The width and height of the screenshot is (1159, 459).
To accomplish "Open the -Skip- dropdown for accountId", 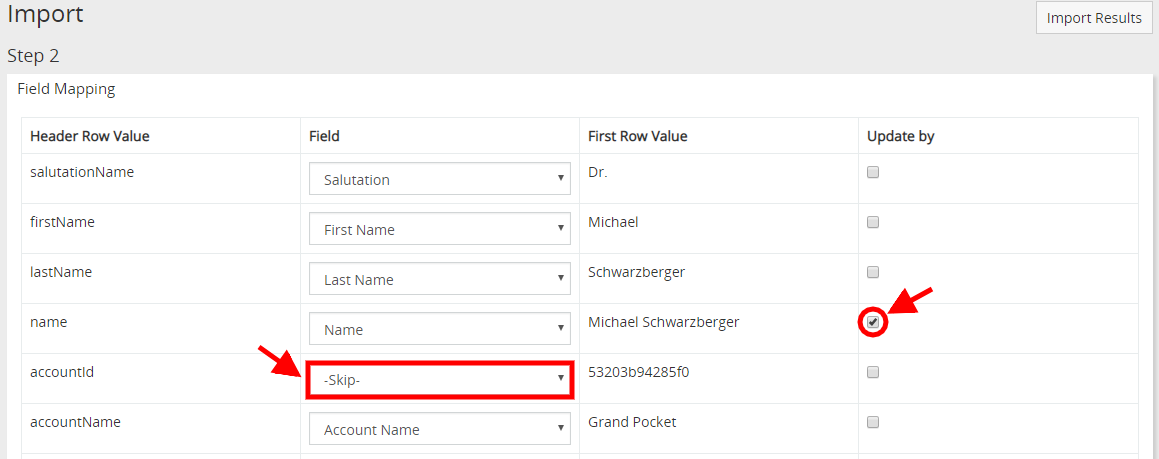I will [x=440, y=380].
